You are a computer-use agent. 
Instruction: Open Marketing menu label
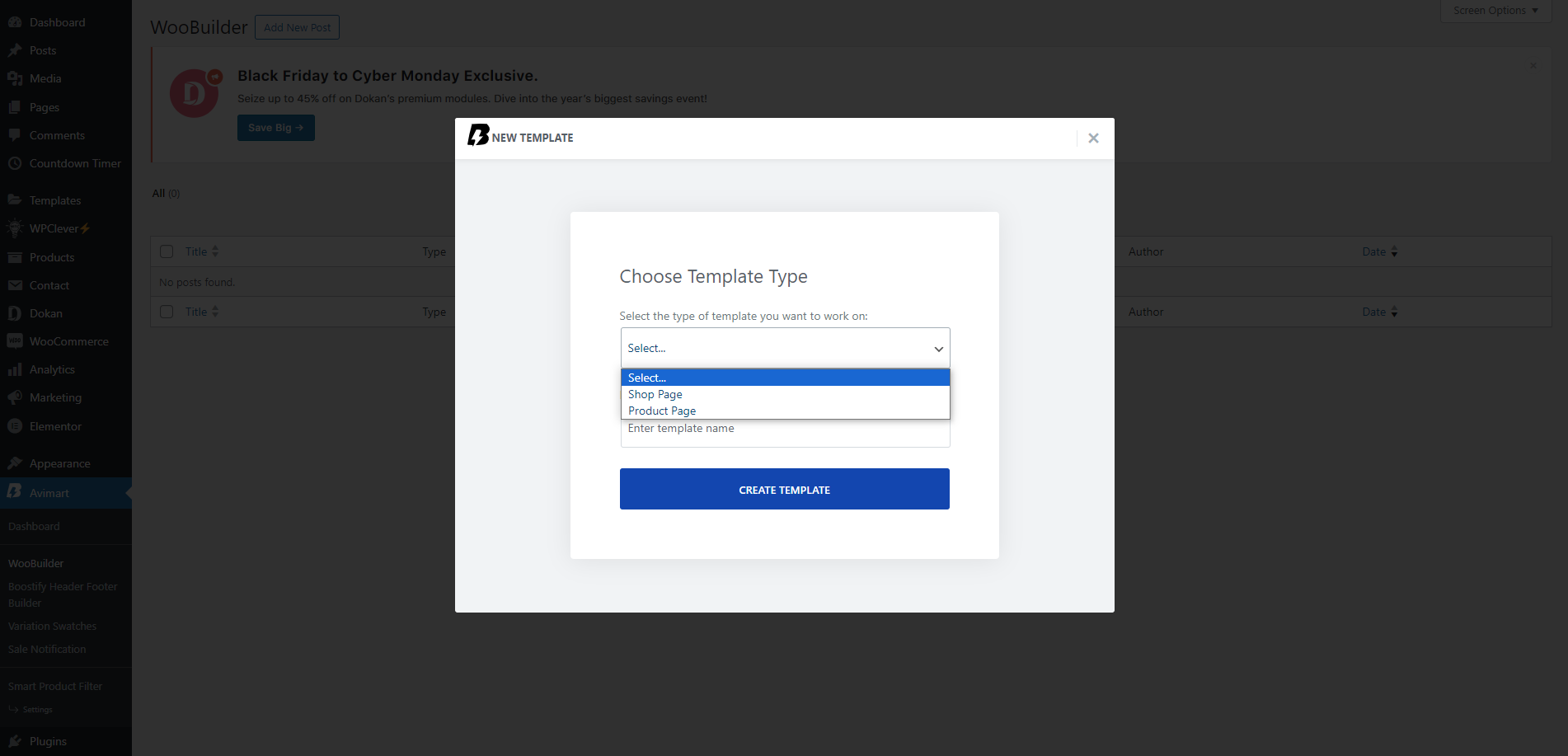point(55,397)
